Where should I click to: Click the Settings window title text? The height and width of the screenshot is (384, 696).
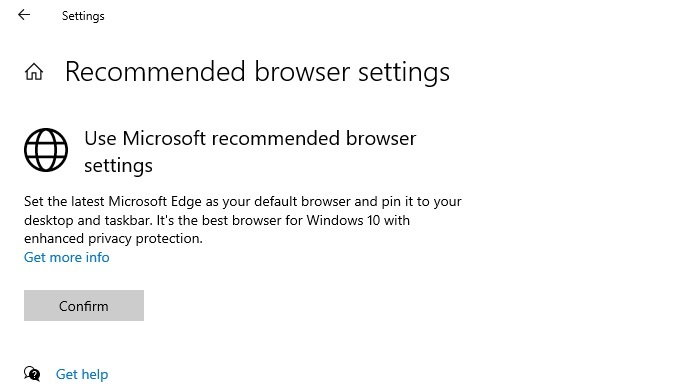click(83, 16)
